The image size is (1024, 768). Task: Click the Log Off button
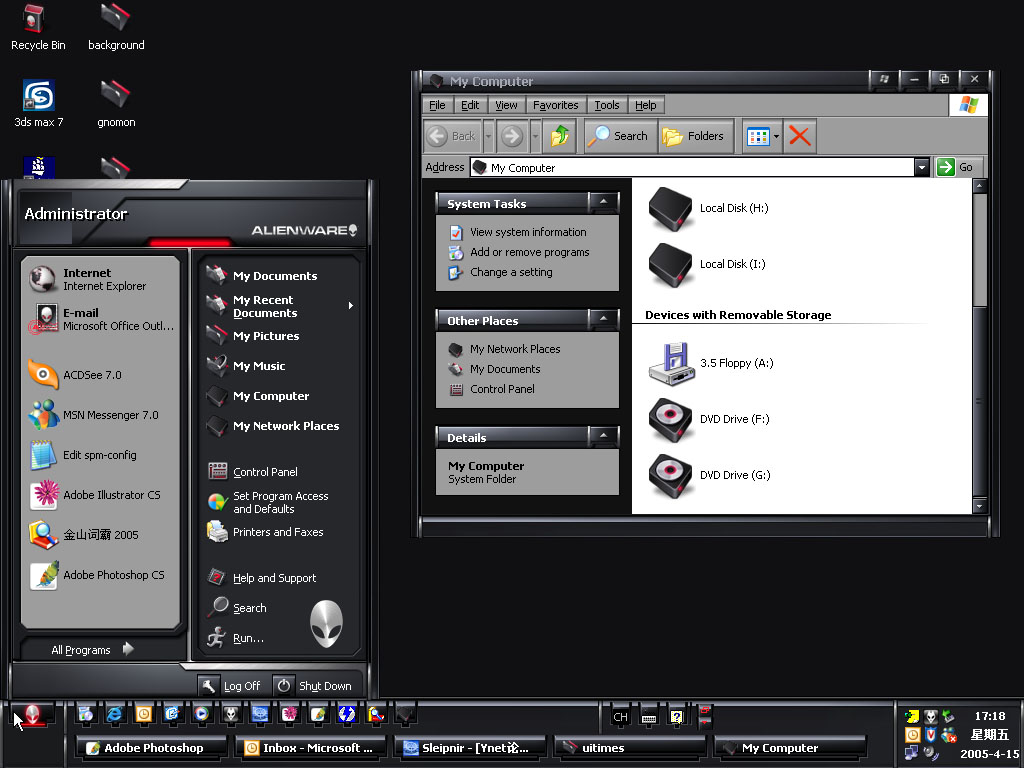click(231, 686)
